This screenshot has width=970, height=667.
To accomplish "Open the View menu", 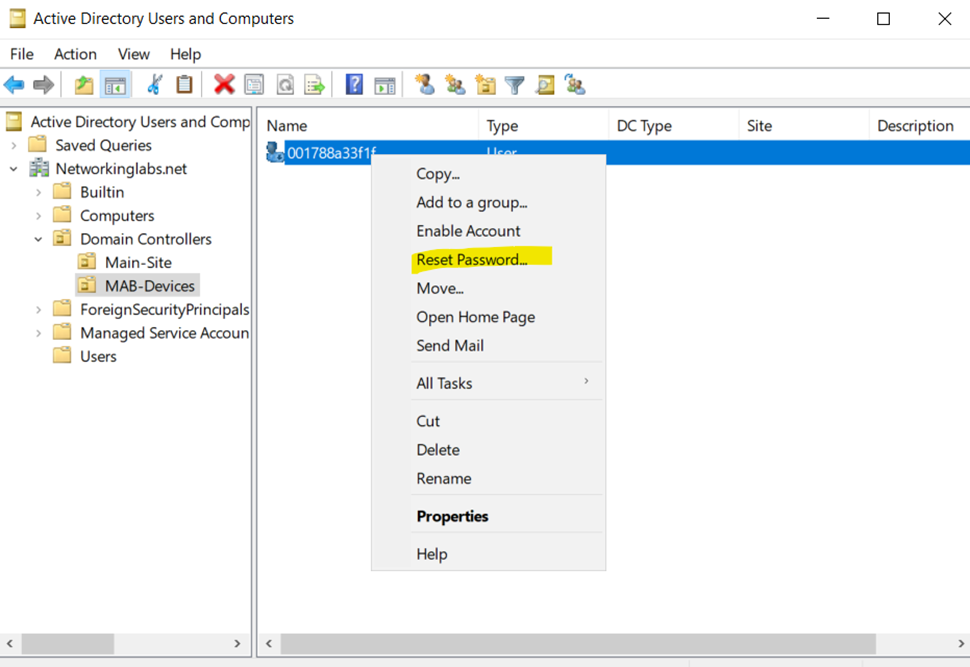I will pyautogui.click(x=134, y=54).
